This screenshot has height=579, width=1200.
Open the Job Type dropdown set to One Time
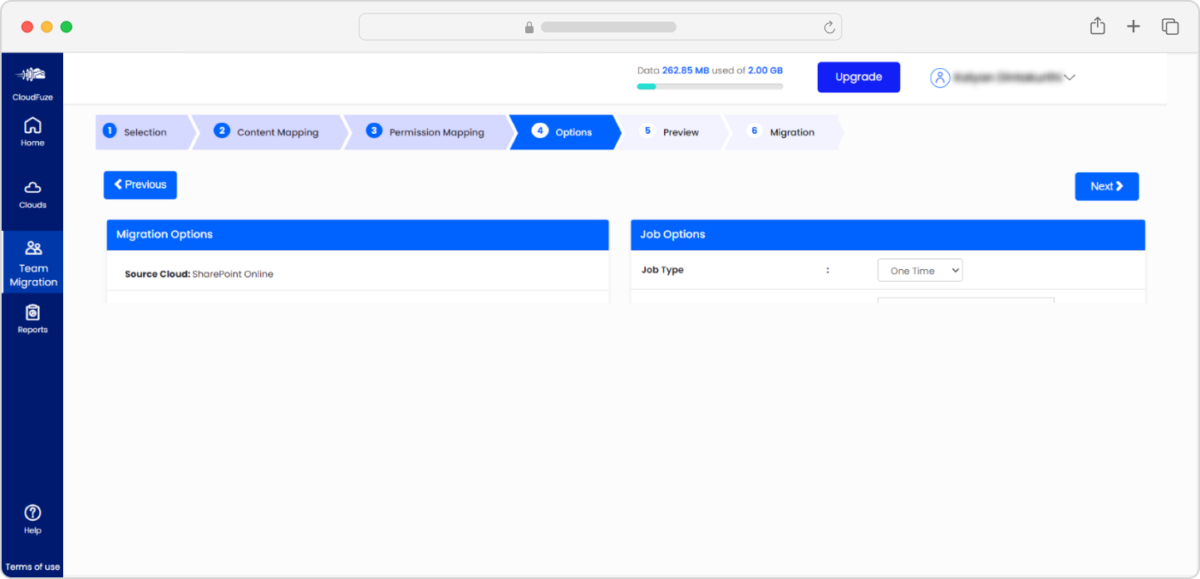pyautogui.click(x=918, y=269)
